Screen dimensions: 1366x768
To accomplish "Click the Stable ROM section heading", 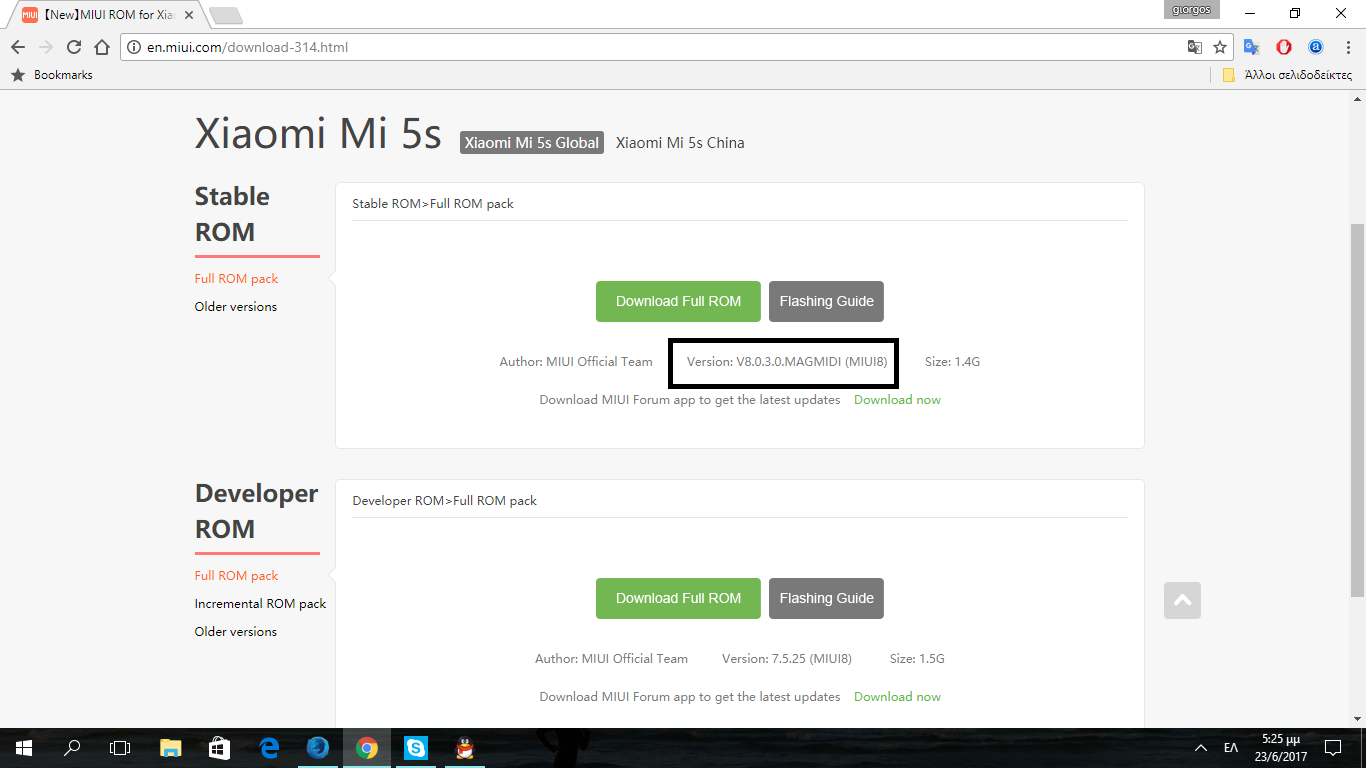I will (x=232, y=214).
